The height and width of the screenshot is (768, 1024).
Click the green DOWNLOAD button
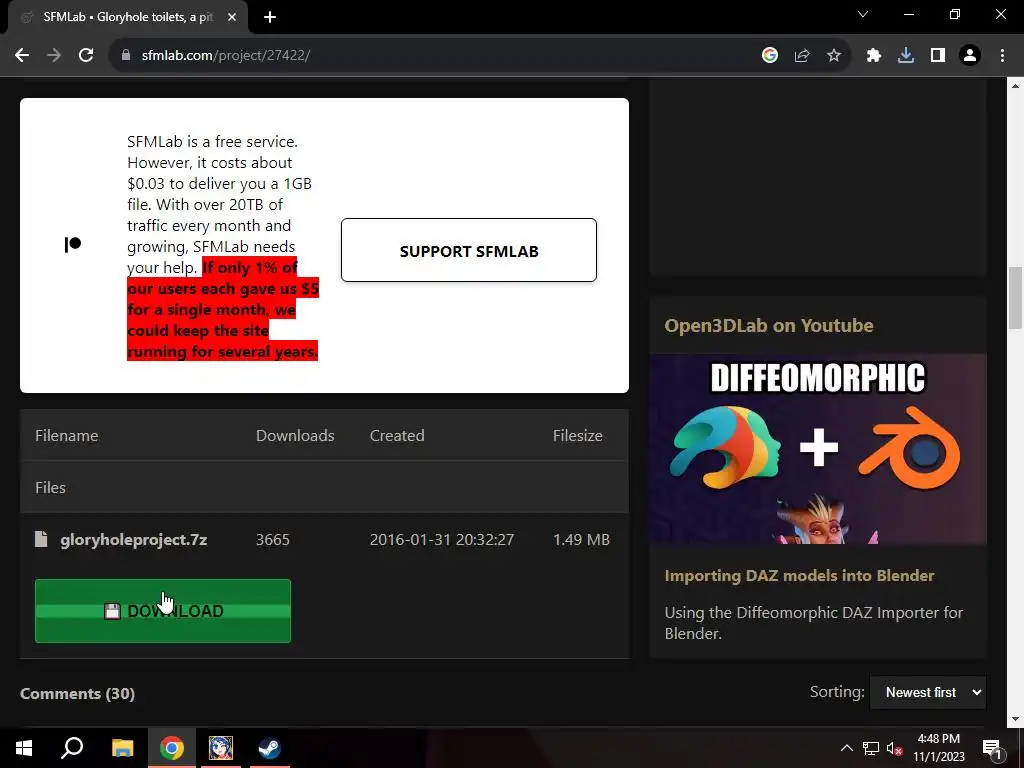163,611
